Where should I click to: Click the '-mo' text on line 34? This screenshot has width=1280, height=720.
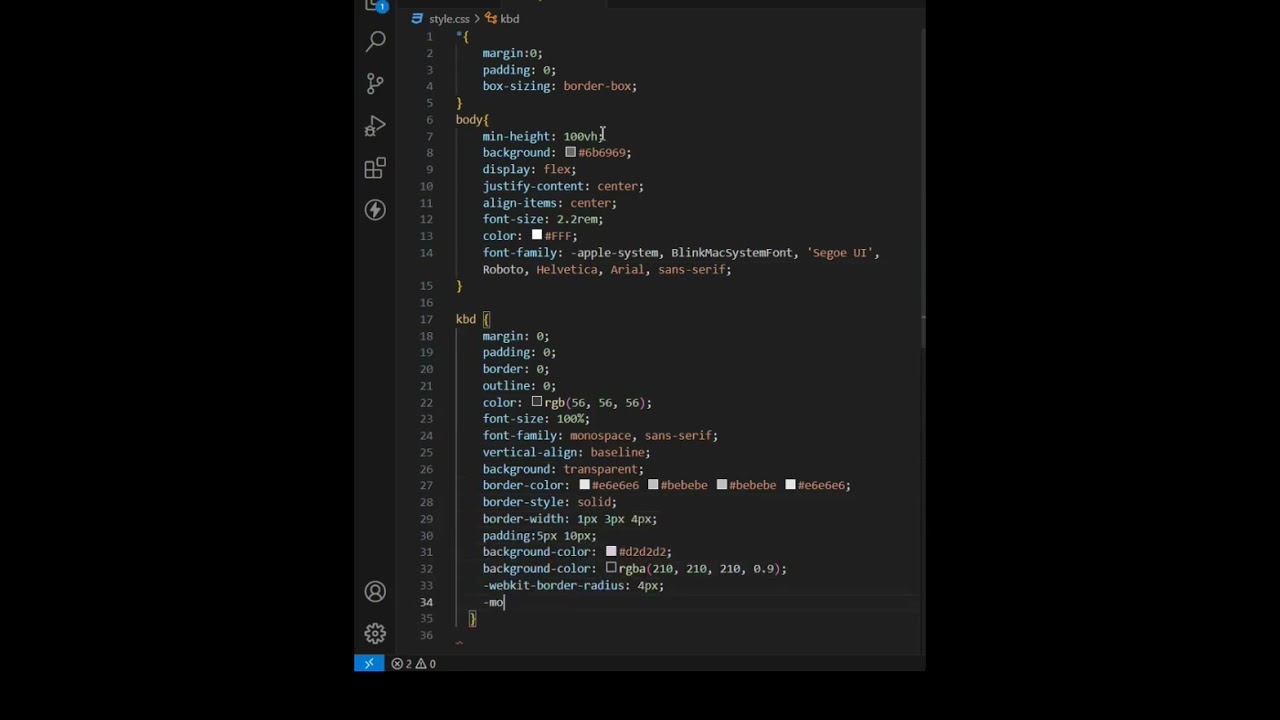(493, 602)
